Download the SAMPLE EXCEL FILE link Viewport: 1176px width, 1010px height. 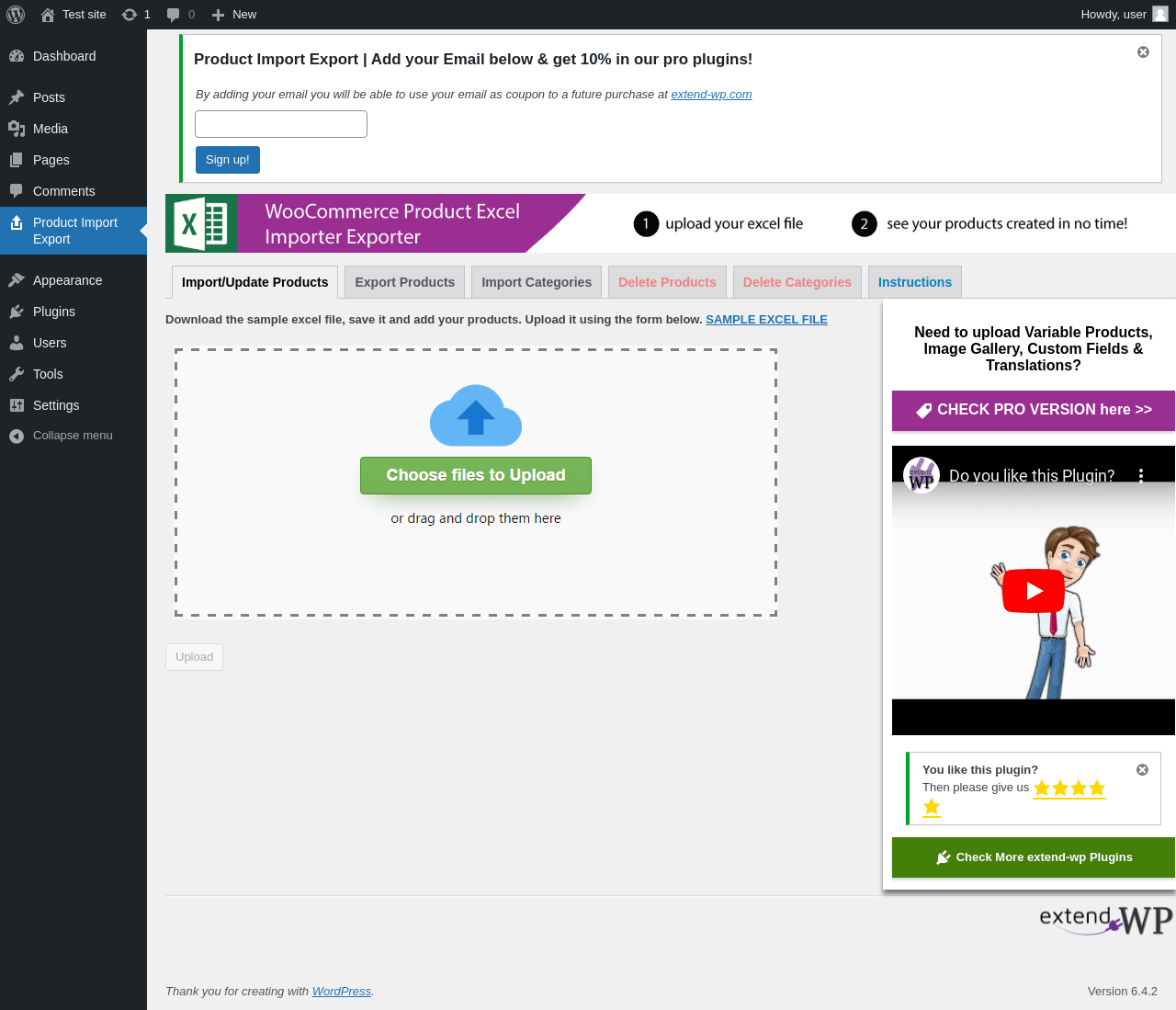766,320
